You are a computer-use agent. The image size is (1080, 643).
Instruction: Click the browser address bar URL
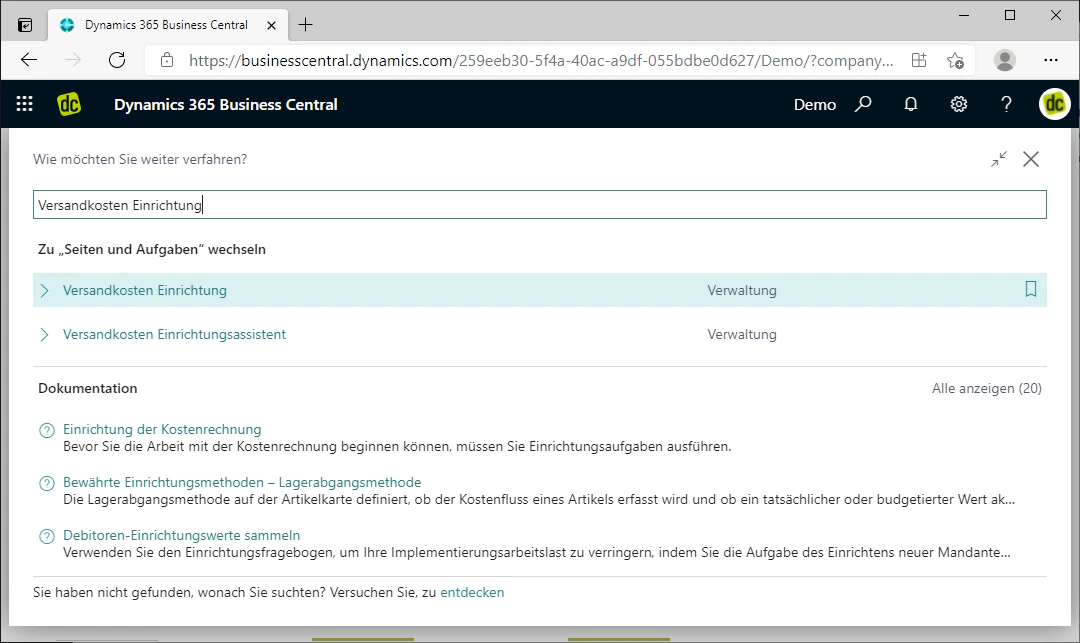click(x=541, y=61)
